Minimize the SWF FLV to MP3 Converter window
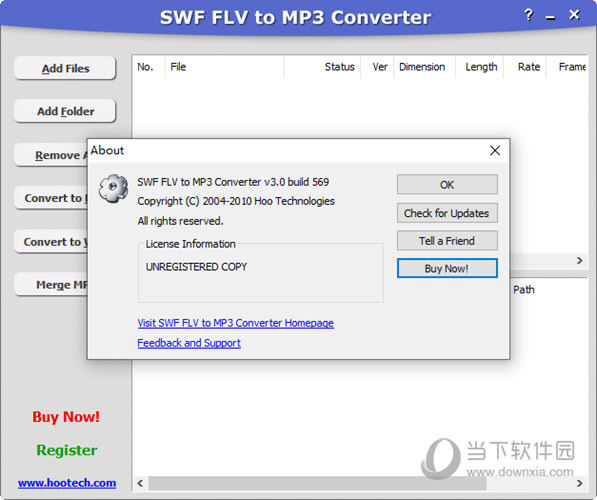 coord(550,18)
